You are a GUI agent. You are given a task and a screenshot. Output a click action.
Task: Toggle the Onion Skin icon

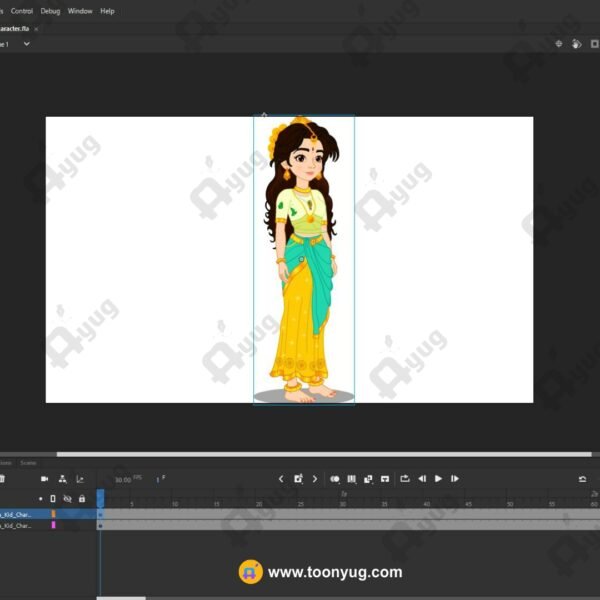tap(335, 479)
